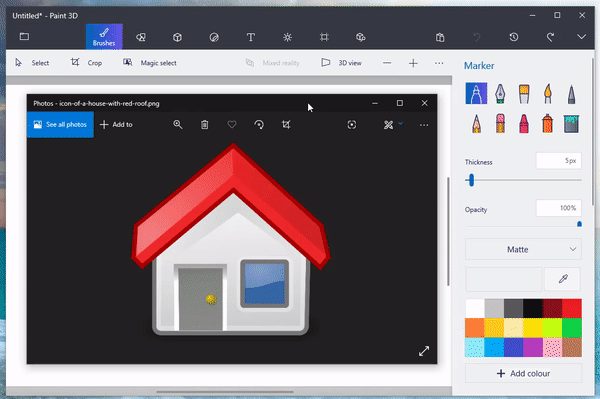Click the Delete trash icon in Photos
This screenshot has width=600, height=399.
pos(205,124)
